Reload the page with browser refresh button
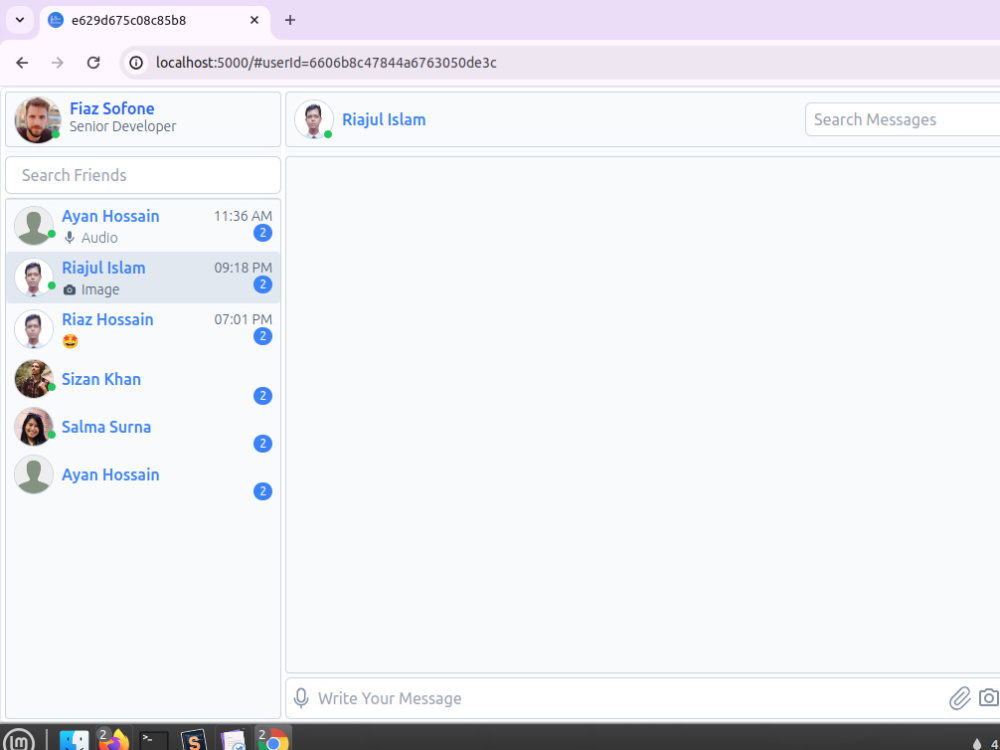Image resolution: width=1000 pixels, height=750 pixels. point(93,62)
